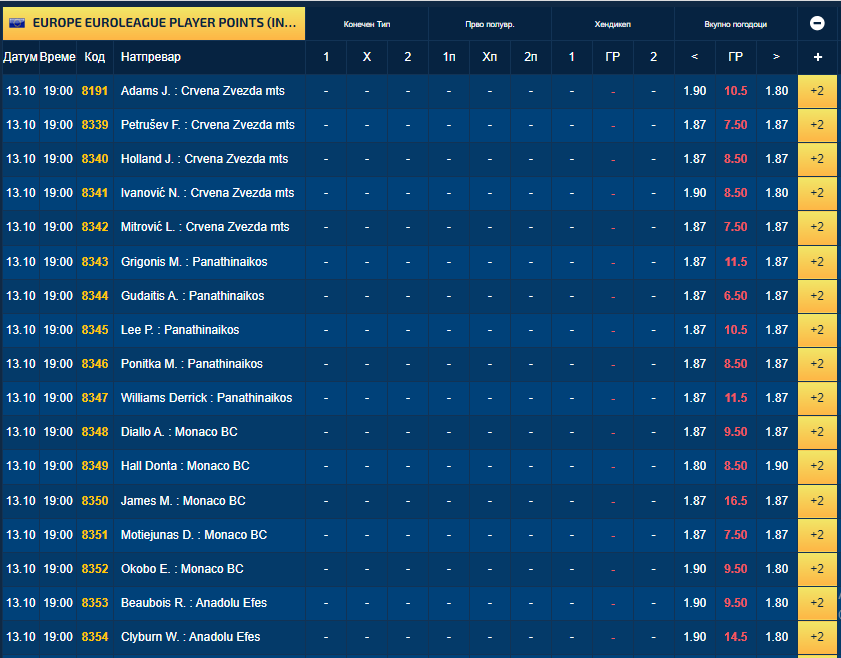The height and width of the screenshot is (658, 841).
Task: Click the Време column header
Action: click(58, 57)
